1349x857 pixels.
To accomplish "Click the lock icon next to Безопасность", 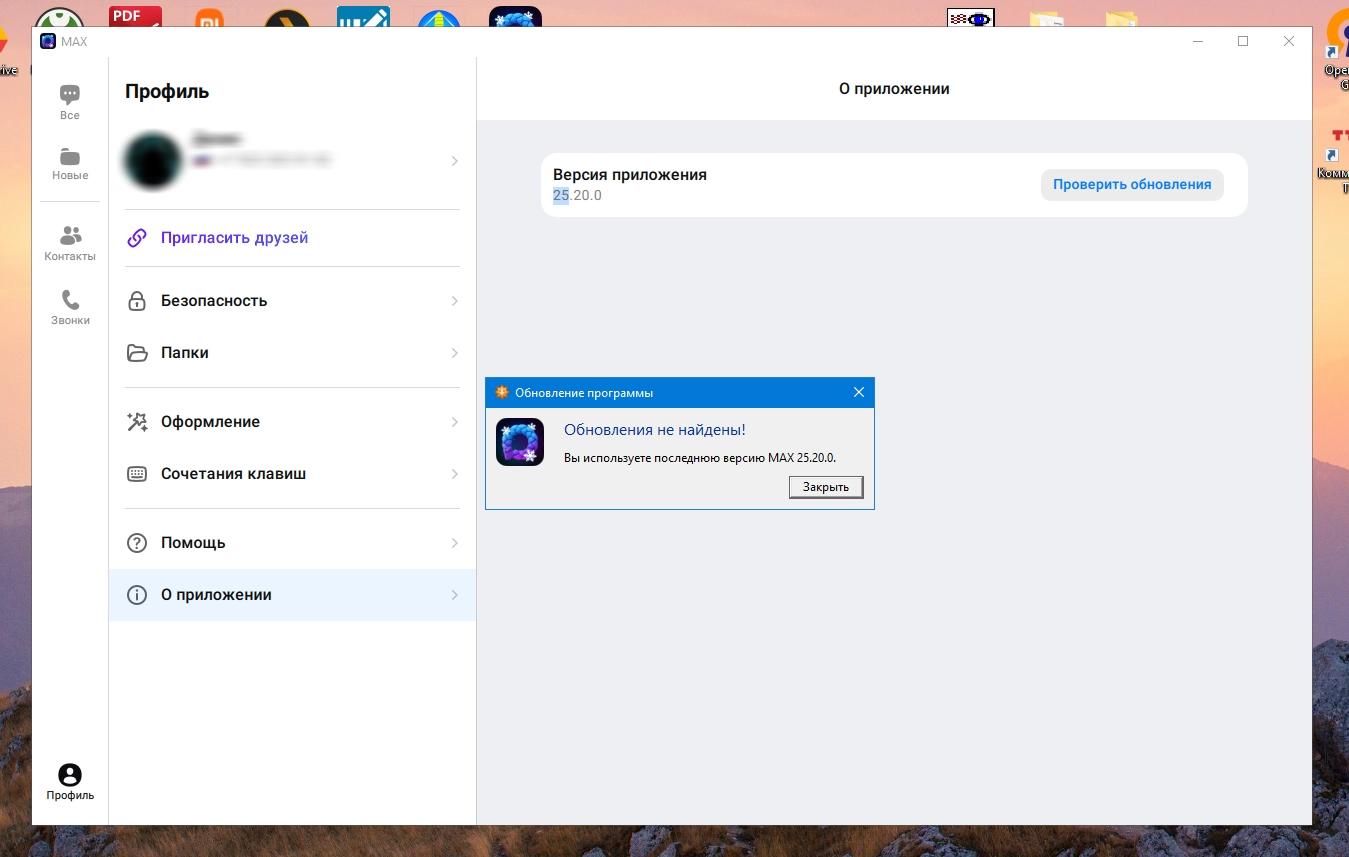I will pos(137,301).
